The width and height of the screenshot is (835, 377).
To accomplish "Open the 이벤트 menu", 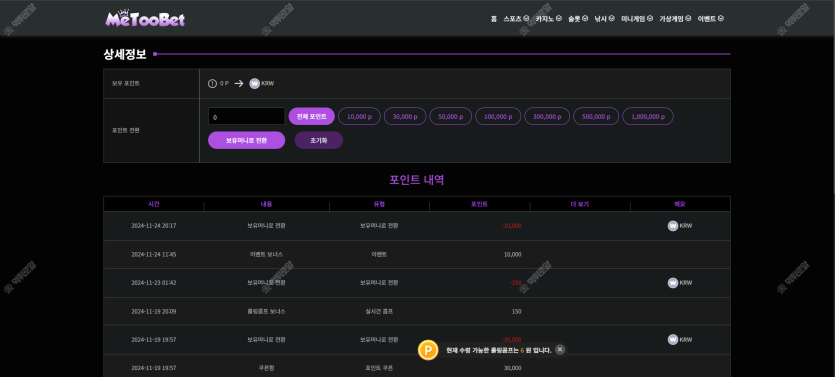I will click(x=707, y=19).
